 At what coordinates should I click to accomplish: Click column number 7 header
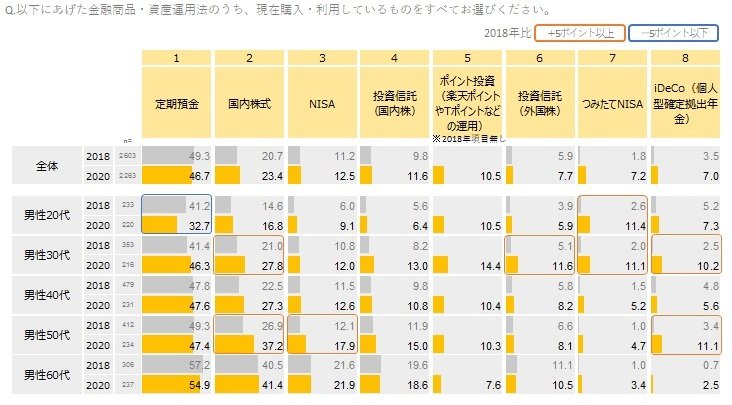(x=612, y=58)
